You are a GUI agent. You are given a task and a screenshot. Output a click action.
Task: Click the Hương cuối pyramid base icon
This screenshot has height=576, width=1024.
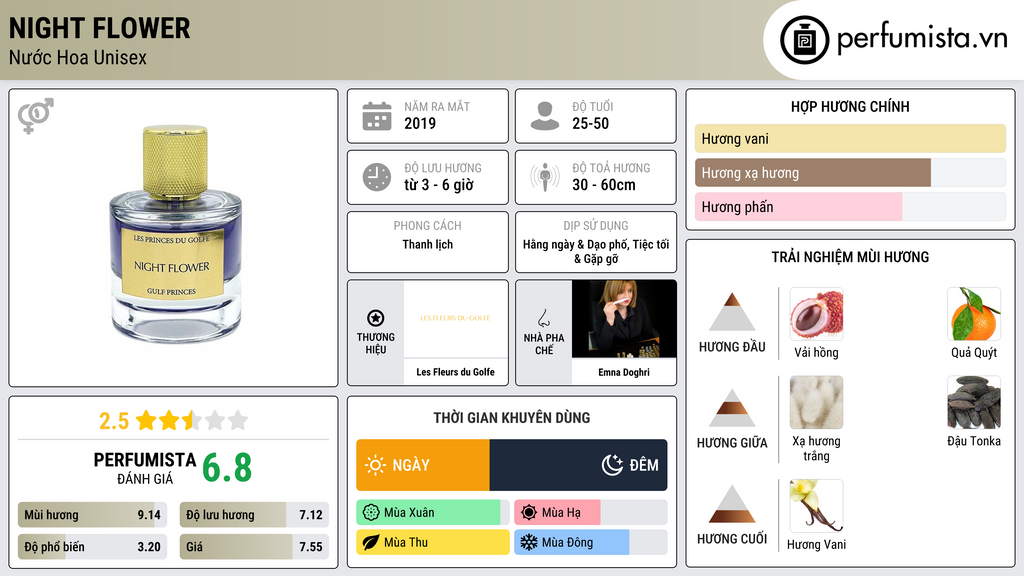[732, 504]
